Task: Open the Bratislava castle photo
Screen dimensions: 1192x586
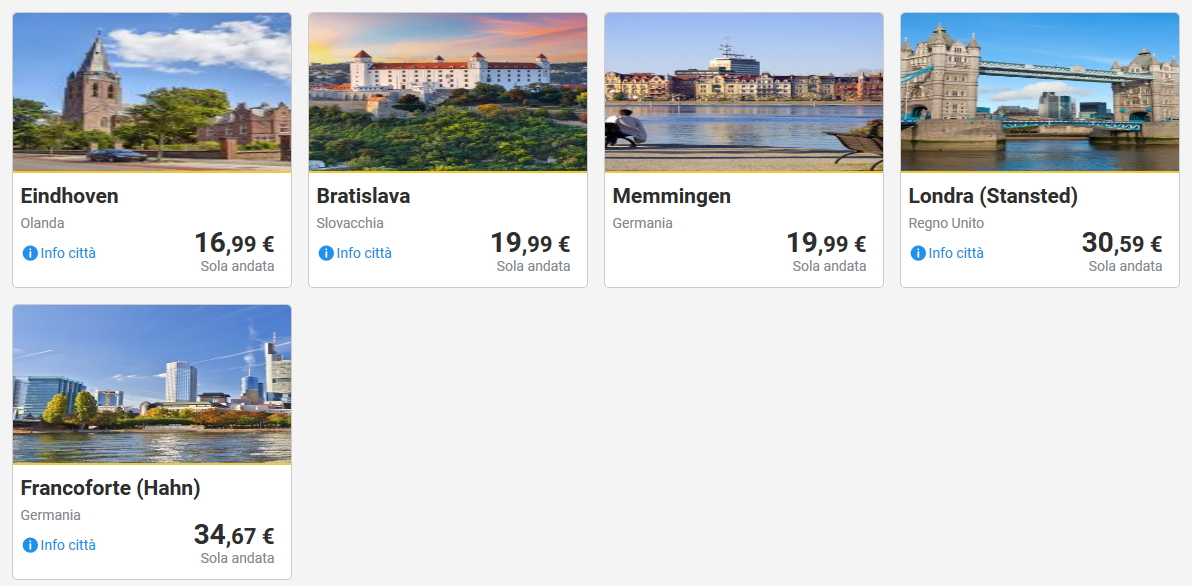Action: tap(448, 92)
